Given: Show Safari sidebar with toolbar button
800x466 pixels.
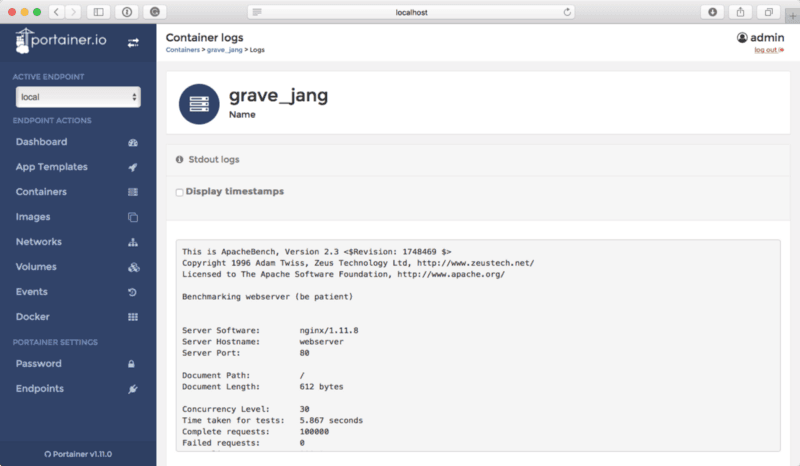Looking at the screenshot, I should 98,12.
